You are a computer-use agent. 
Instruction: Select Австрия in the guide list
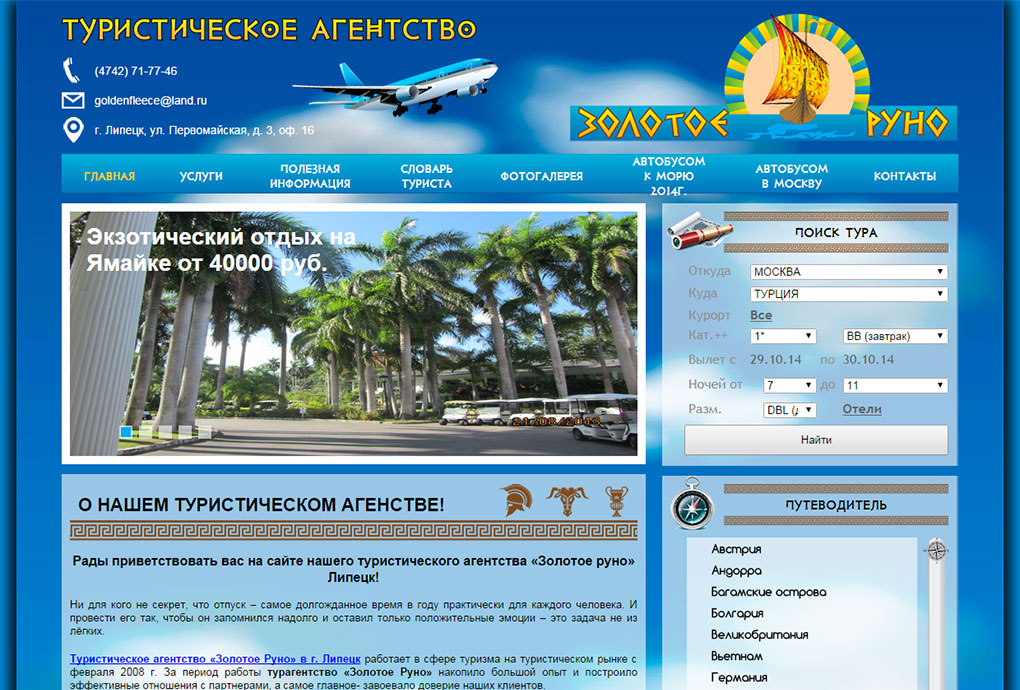point(736,549)
